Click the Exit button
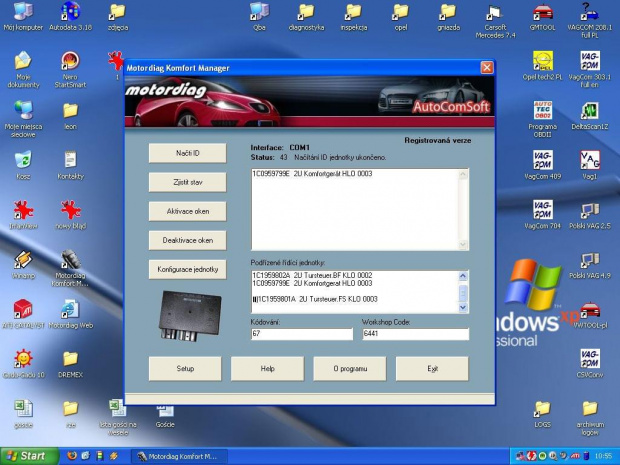The height and width of the screenshot is (465, 620). coord(432,369)
